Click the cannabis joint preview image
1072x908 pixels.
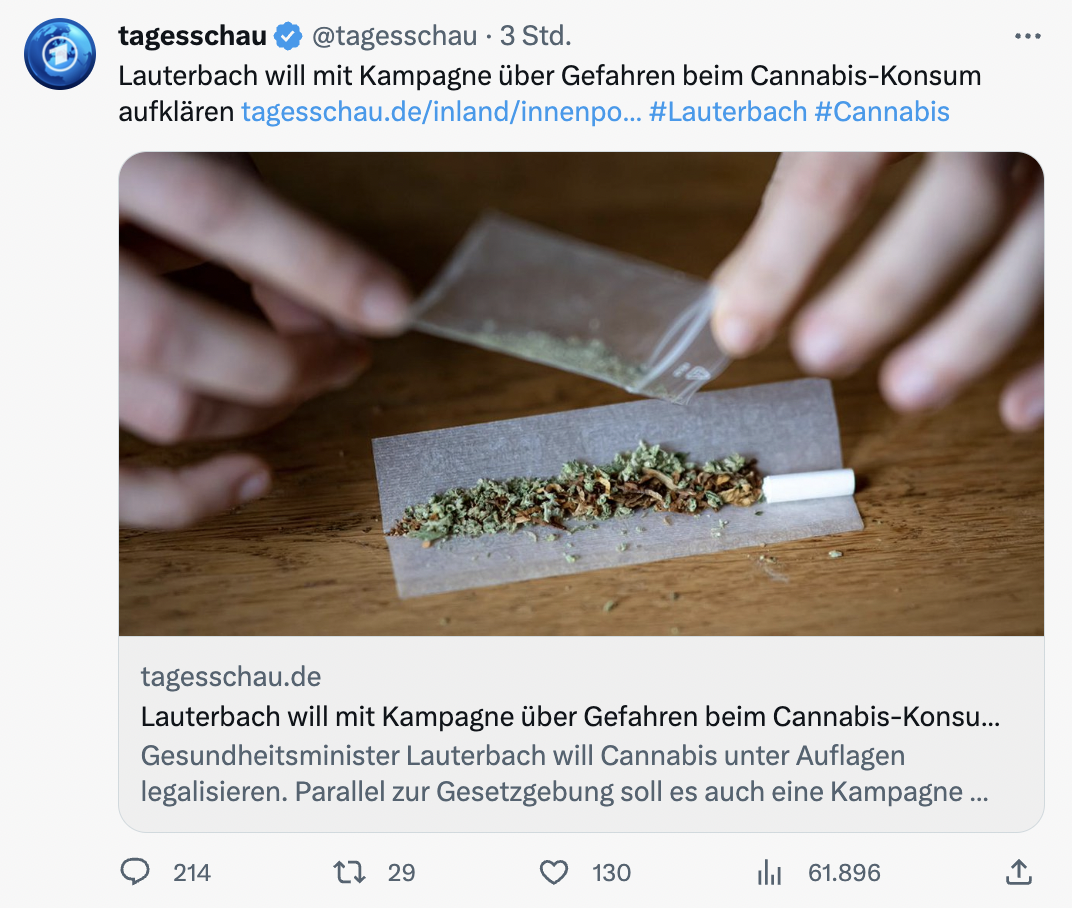581,394
